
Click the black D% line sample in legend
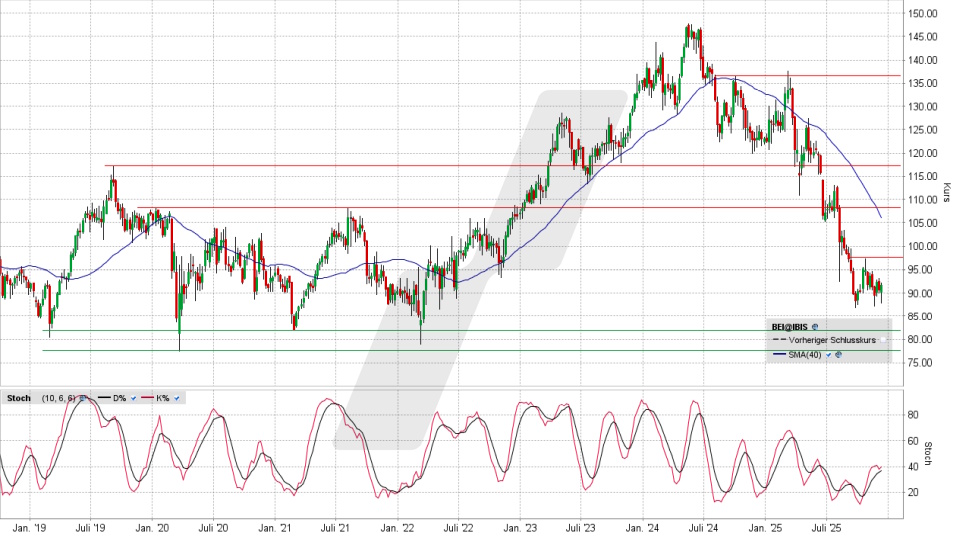click(102, 398)
